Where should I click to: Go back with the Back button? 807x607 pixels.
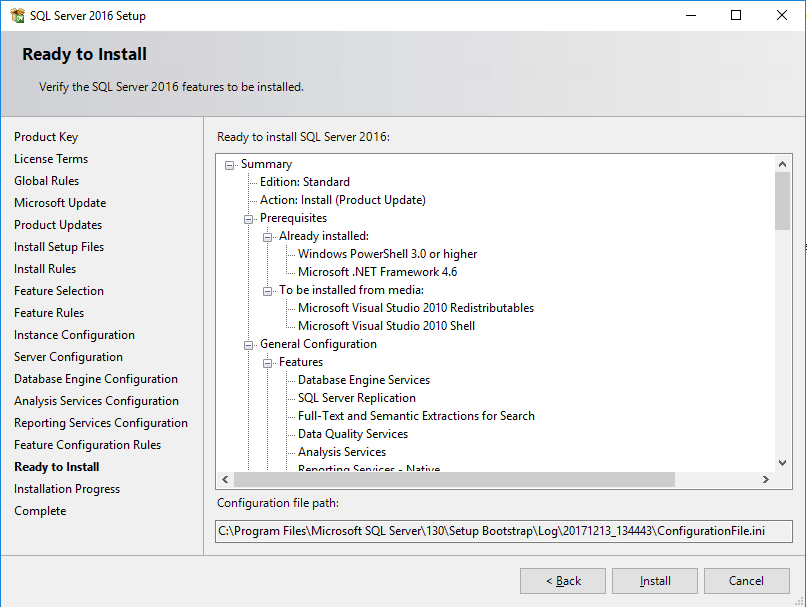(563, 581)
